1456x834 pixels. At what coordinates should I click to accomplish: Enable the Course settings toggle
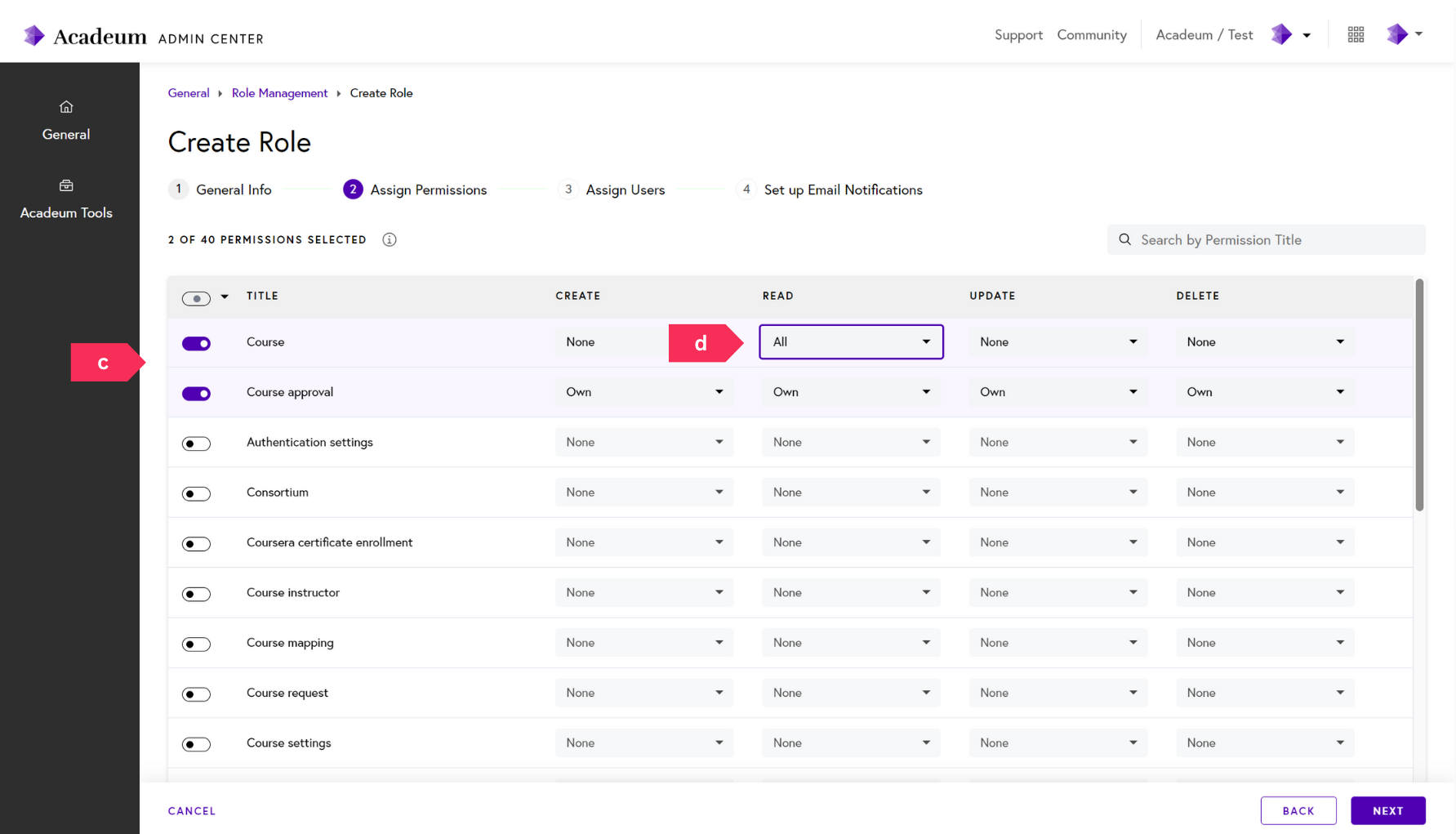(x=196, y=744)
